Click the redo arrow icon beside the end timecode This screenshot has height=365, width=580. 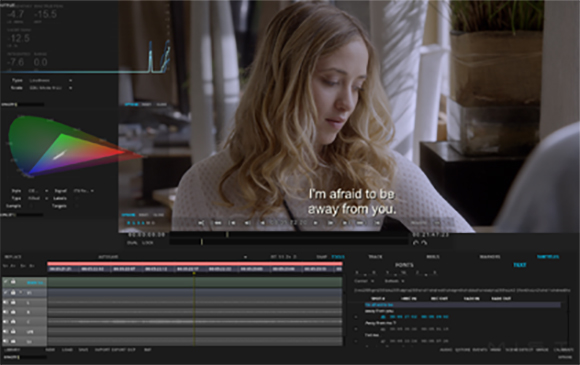[x=424, y=243]
